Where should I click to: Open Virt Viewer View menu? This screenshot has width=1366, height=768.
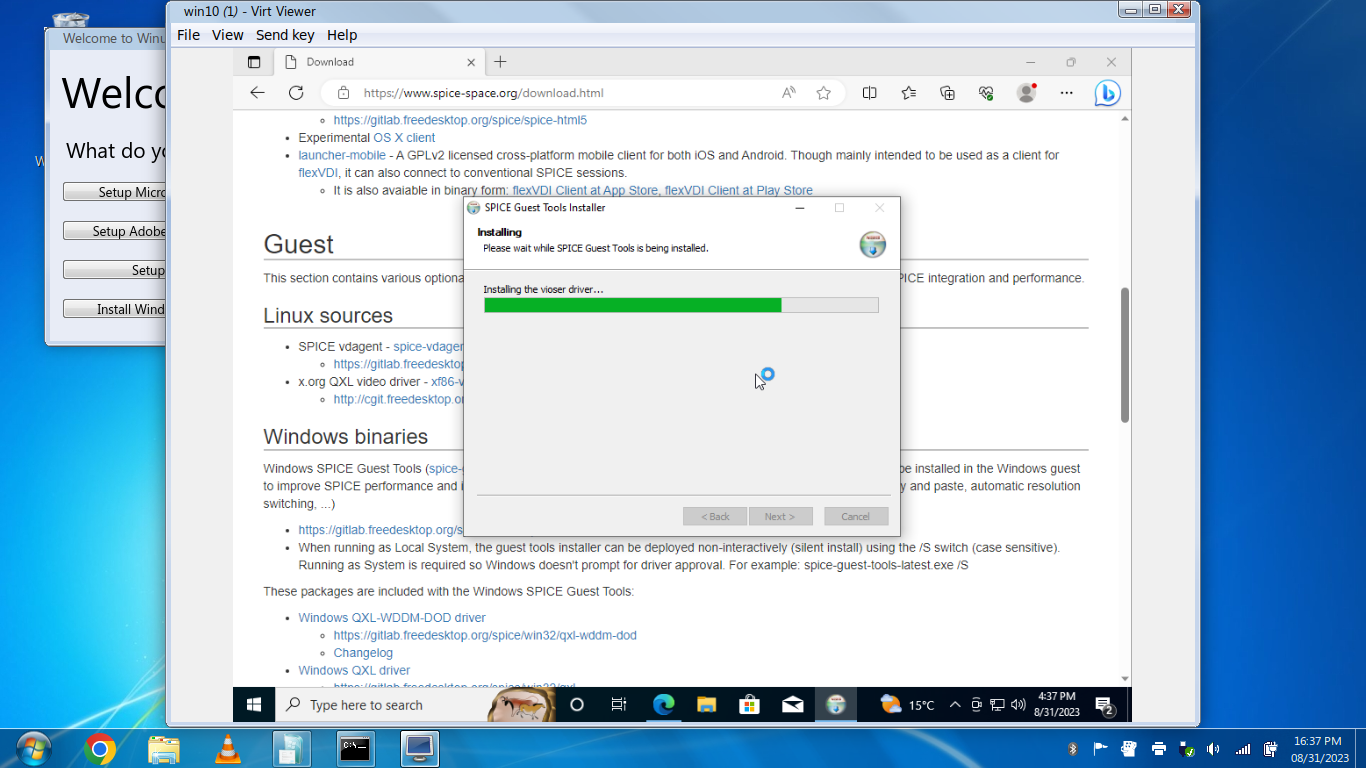click(227, 35)
